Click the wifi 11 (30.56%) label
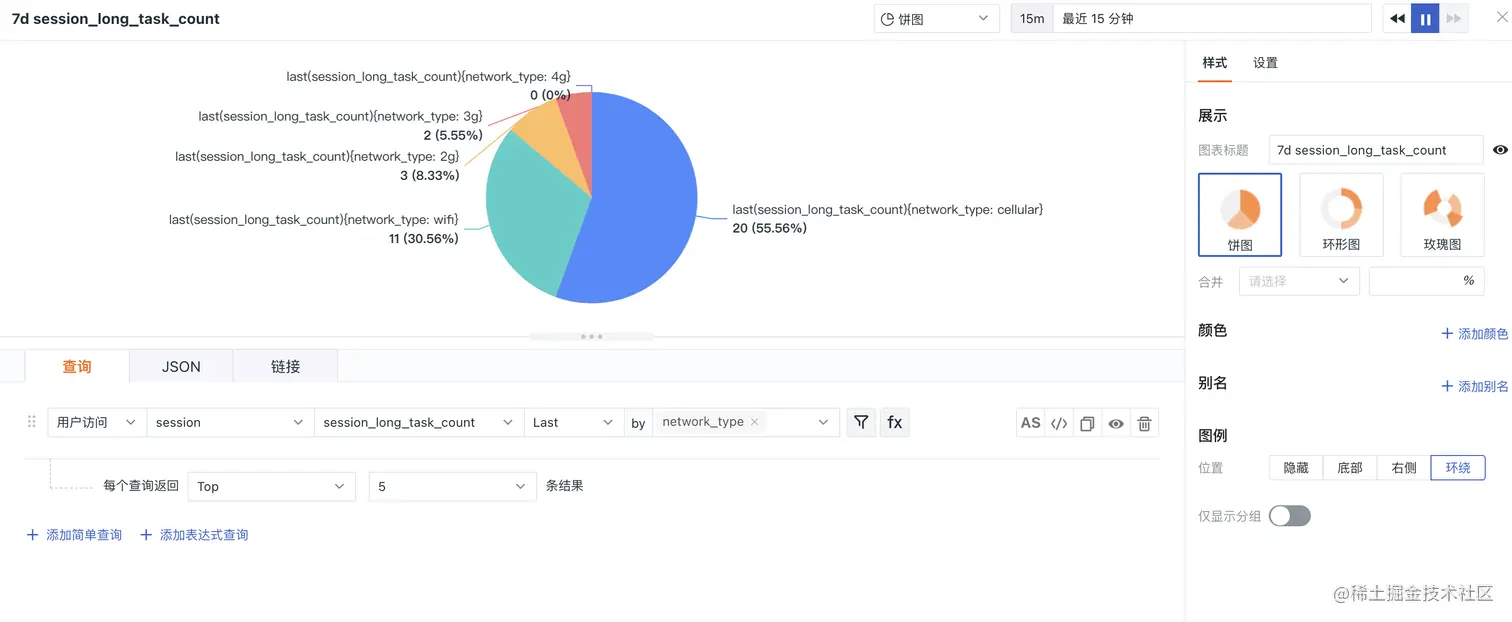The height and width of the screenshot is (622, 1512). 314,229
